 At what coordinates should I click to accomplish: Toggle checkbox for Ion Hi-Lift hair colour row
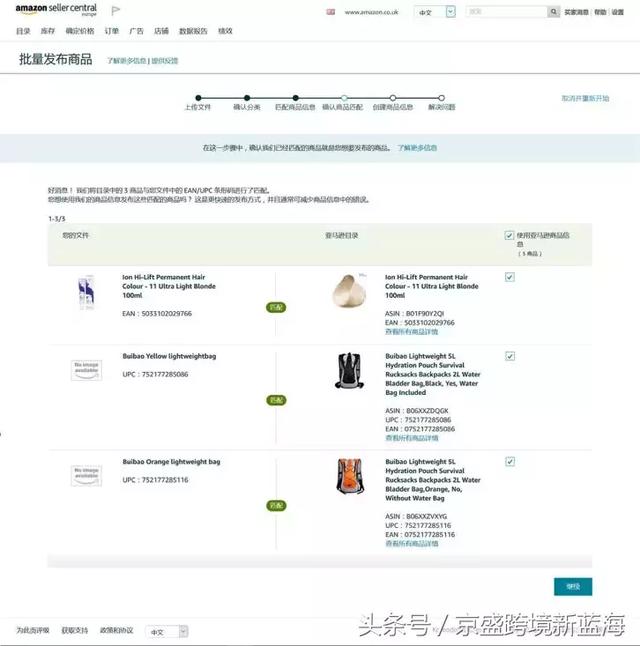[x=510, y=277]
